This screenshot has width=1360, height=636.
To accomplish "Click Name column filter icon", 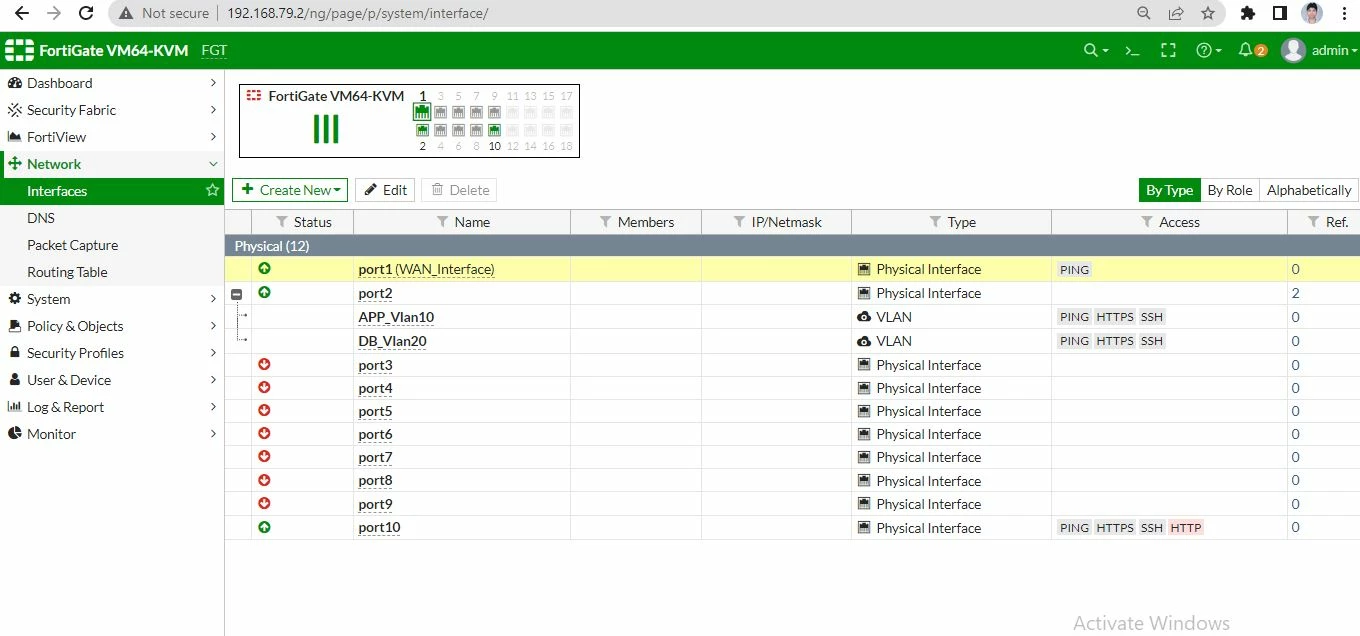I will point(442,222).
